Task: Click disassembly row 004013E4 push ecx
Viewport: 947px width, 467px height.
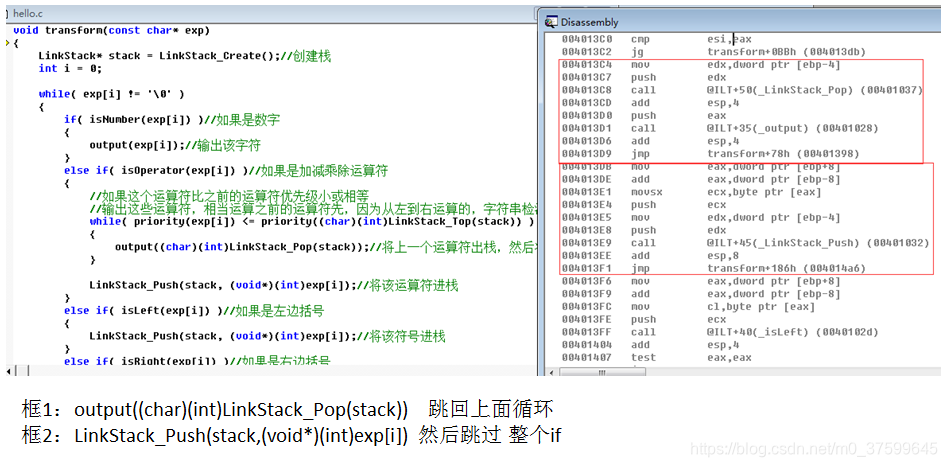Action: [643, 205]
